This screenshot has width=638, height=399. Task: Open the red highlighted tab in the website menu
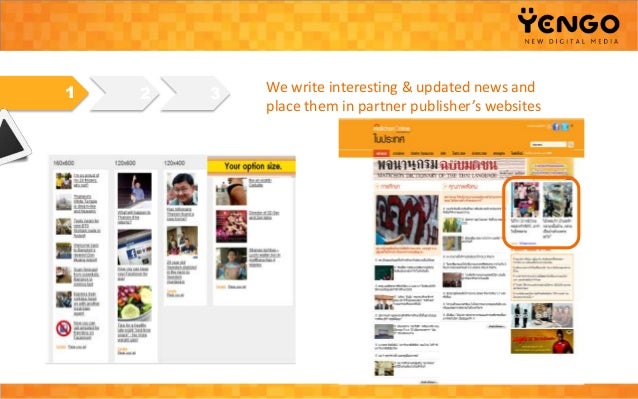[381, 153]
